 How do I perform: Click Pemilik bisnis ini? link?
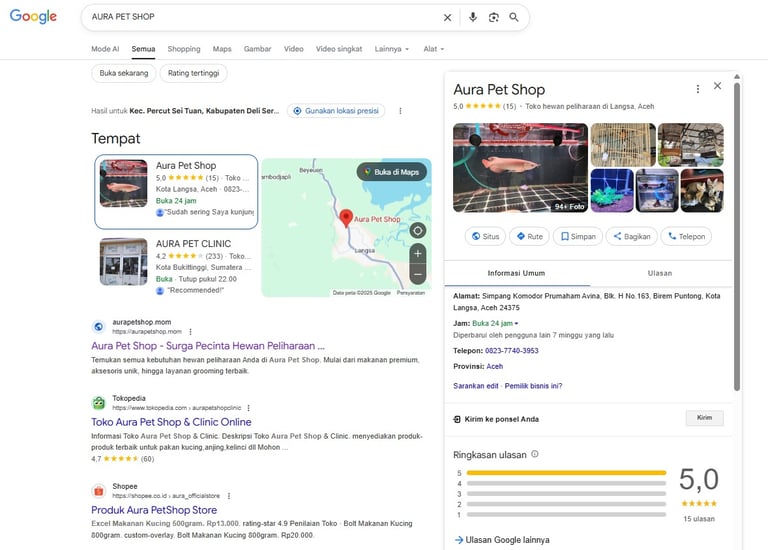(533, 386)
